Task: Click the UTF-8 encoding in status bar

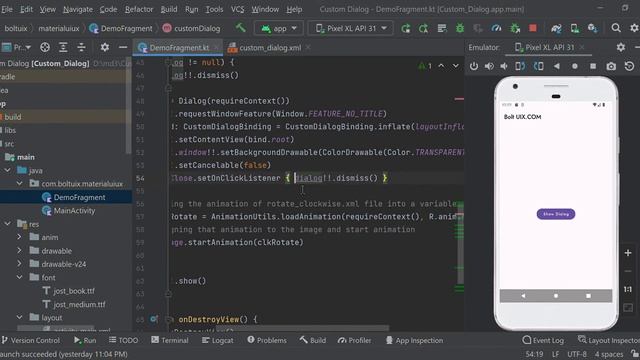Action: click(x=577, y=354)
